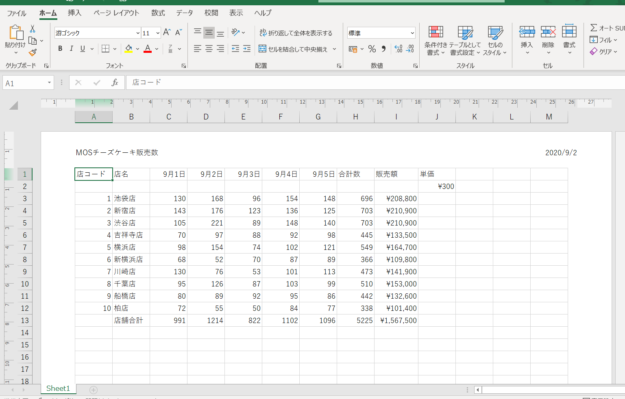
Task: Toggle middle vertical alignment
Action: click(209, 32)
